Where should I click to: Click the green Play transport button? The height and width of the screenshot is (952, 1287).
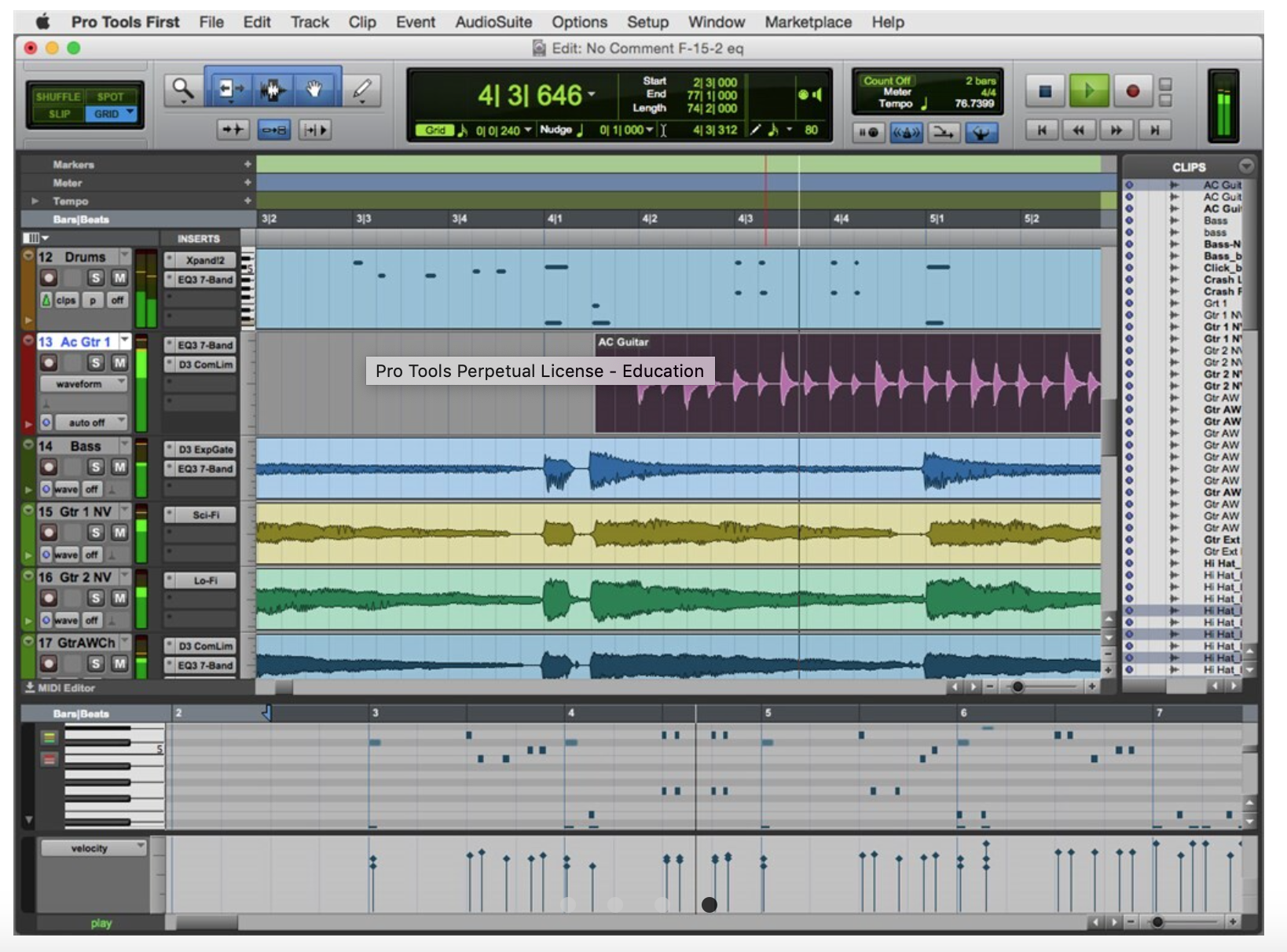click(1088, 91)
